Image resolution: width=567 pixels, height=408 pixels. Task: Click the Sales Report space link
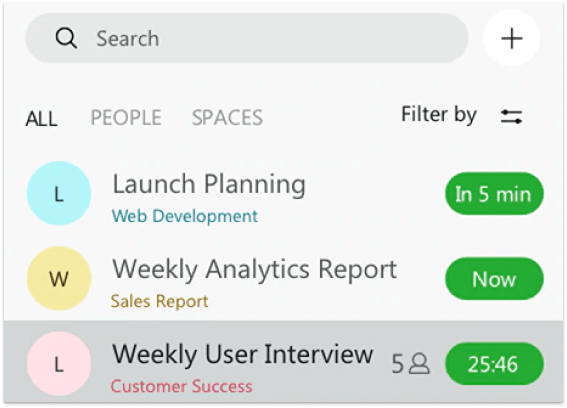coord(159,301)
